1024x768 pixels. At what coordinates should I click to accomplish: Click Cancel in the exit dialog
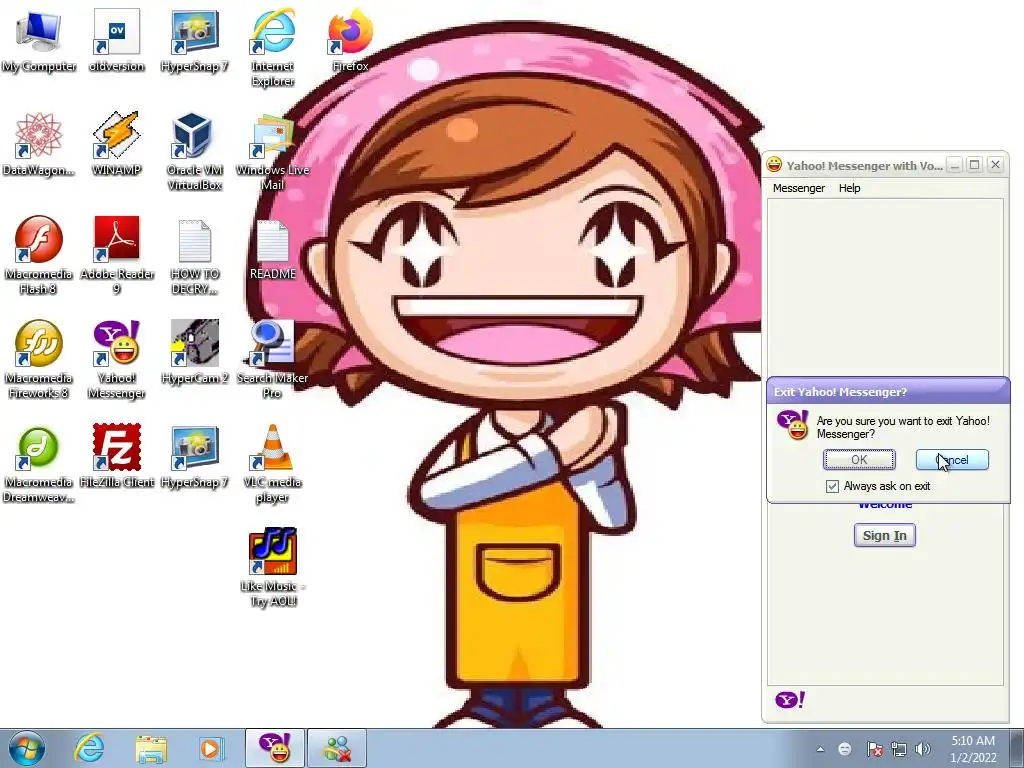pyautogui.click(x=952, y=460)
